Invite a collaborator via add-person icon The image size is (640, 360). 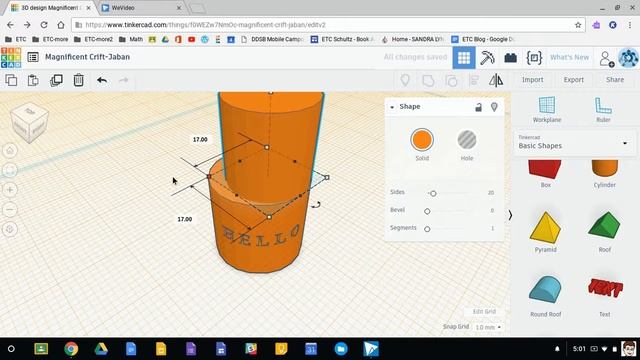pos(607,58)
